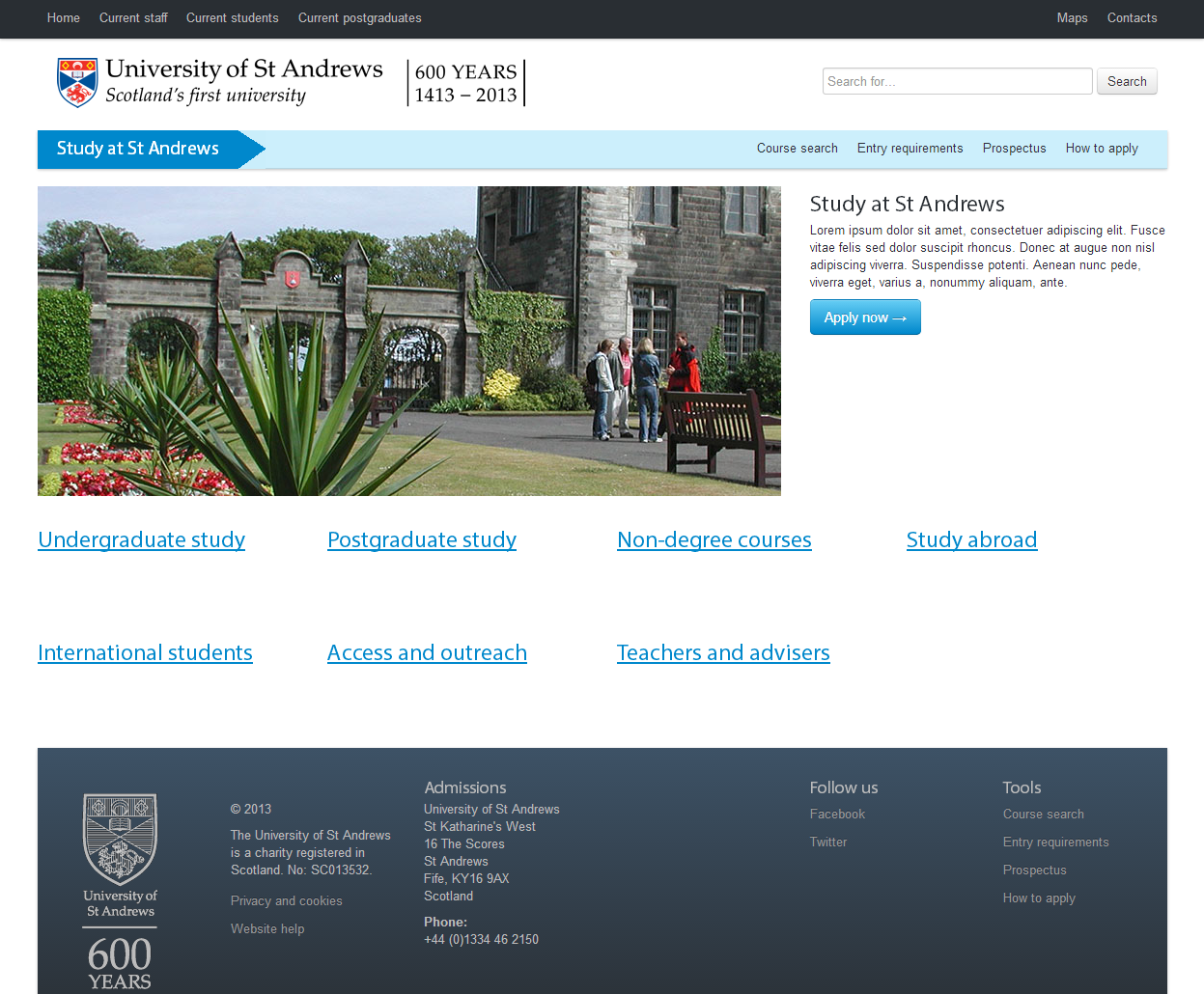Open Website help in footer
Viewport: 1204px width, 994px height.
pyautogui.click(x=267, y=929)
